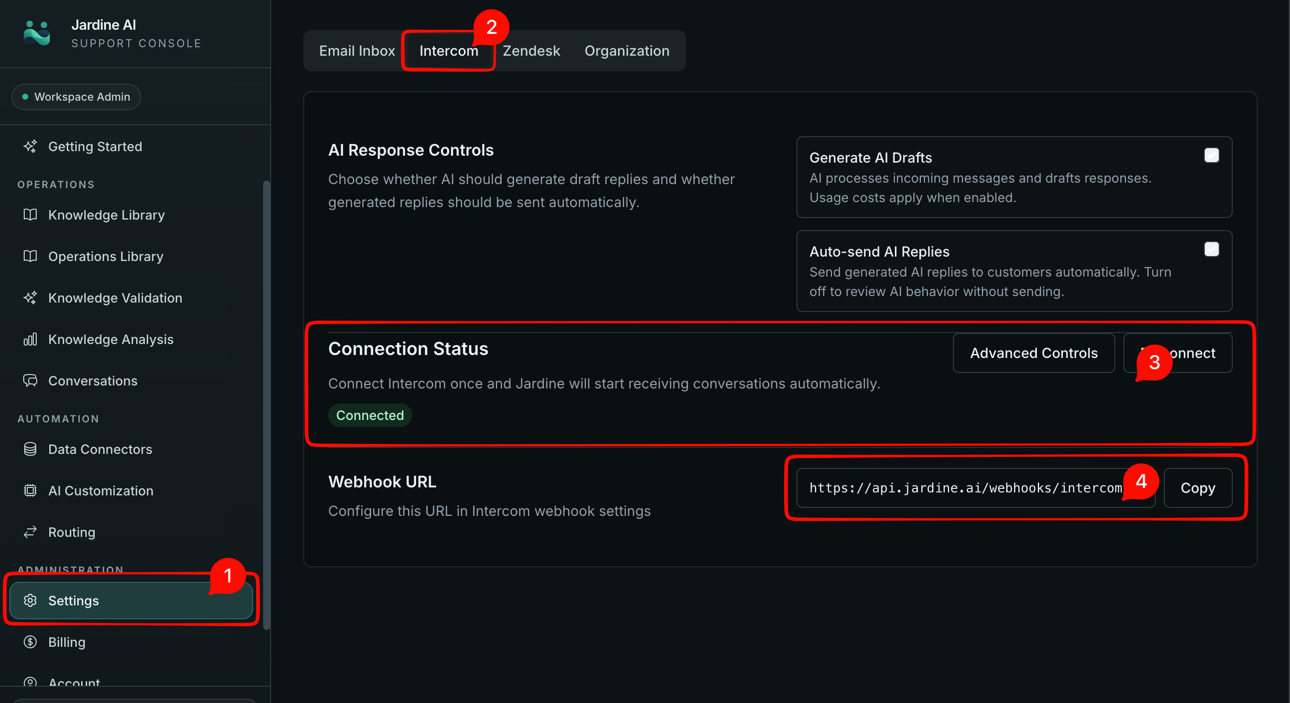Select Settings in sidebar
Image resolution: width=1290 pixels, height=703 pixels.
coord(131,601)
